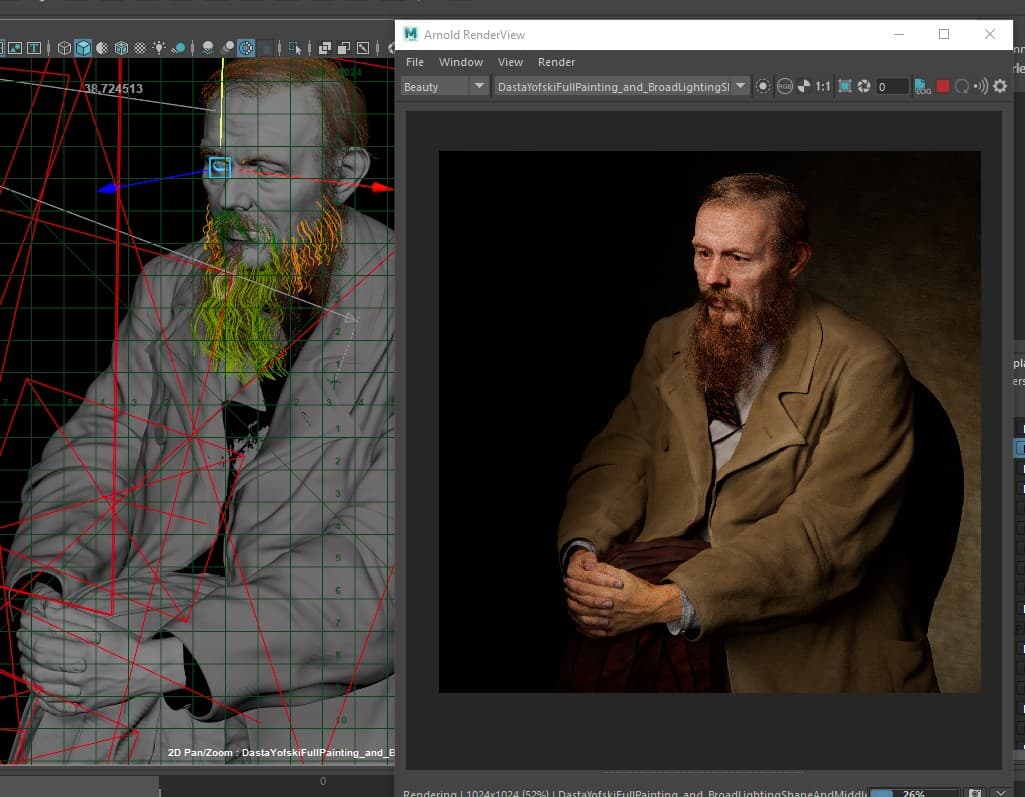Click the camera aperture exposure icon

pos(864,86)
